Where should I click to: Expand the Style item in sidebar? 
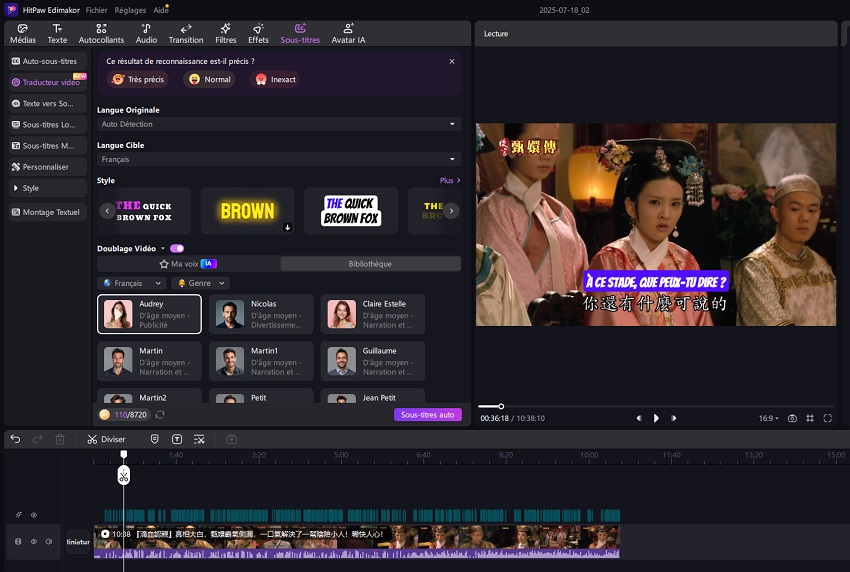[48, 188]
